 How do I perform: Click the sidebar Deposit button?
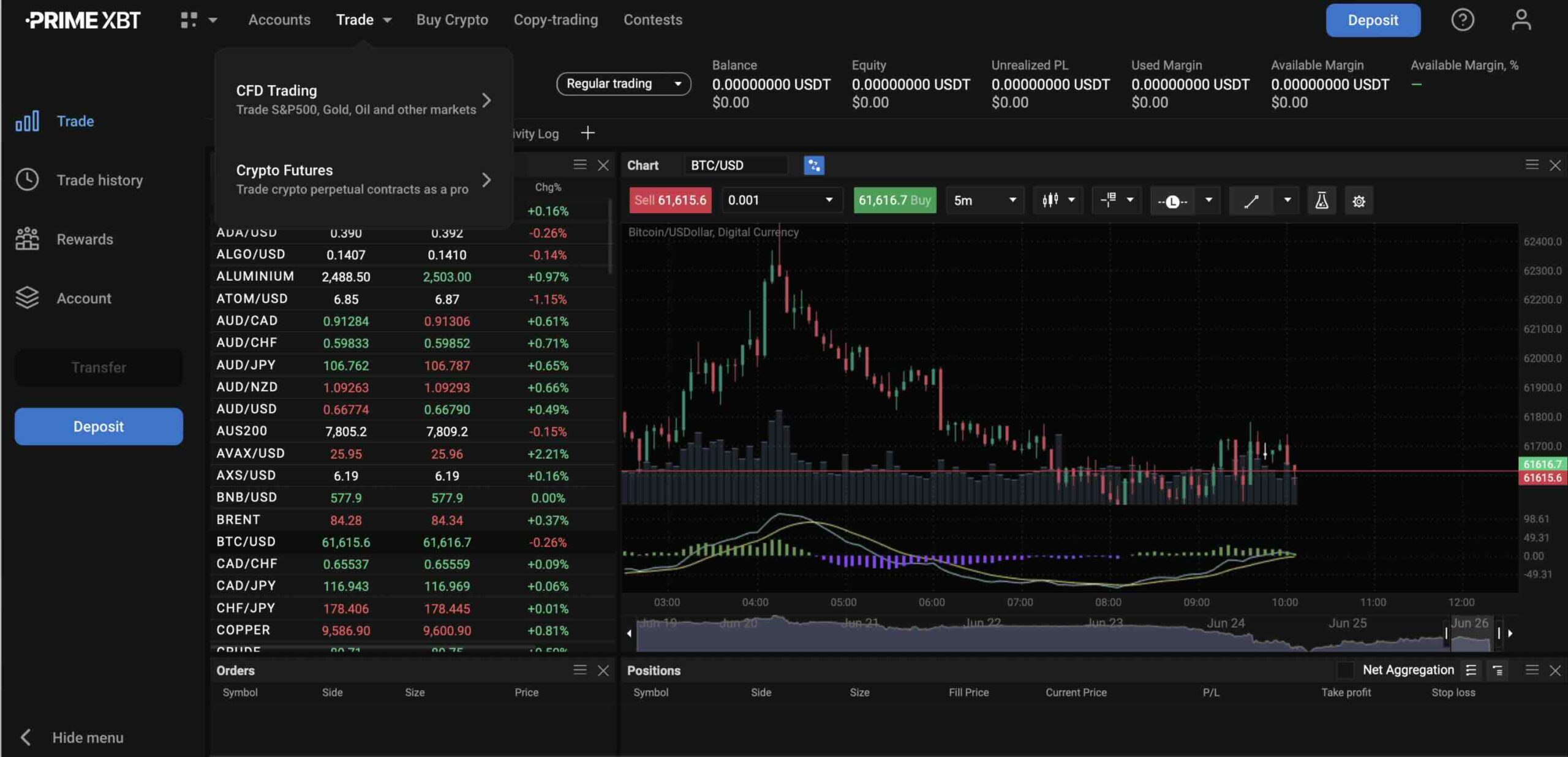[x=99, y=426]
